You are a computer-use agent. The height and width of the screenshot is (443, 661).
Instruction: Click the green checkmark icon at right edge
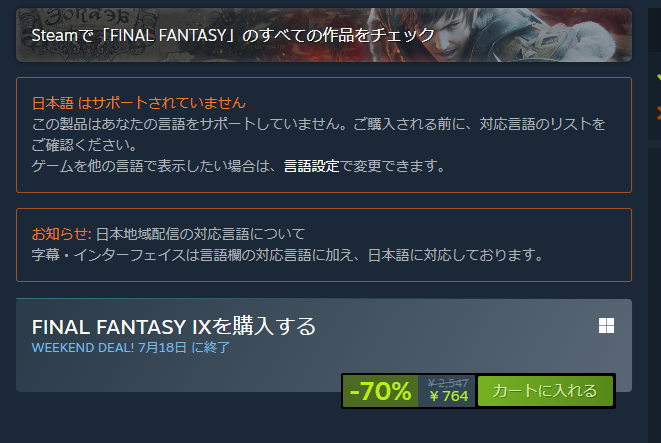pyautogui.click(x=658, y=78)
